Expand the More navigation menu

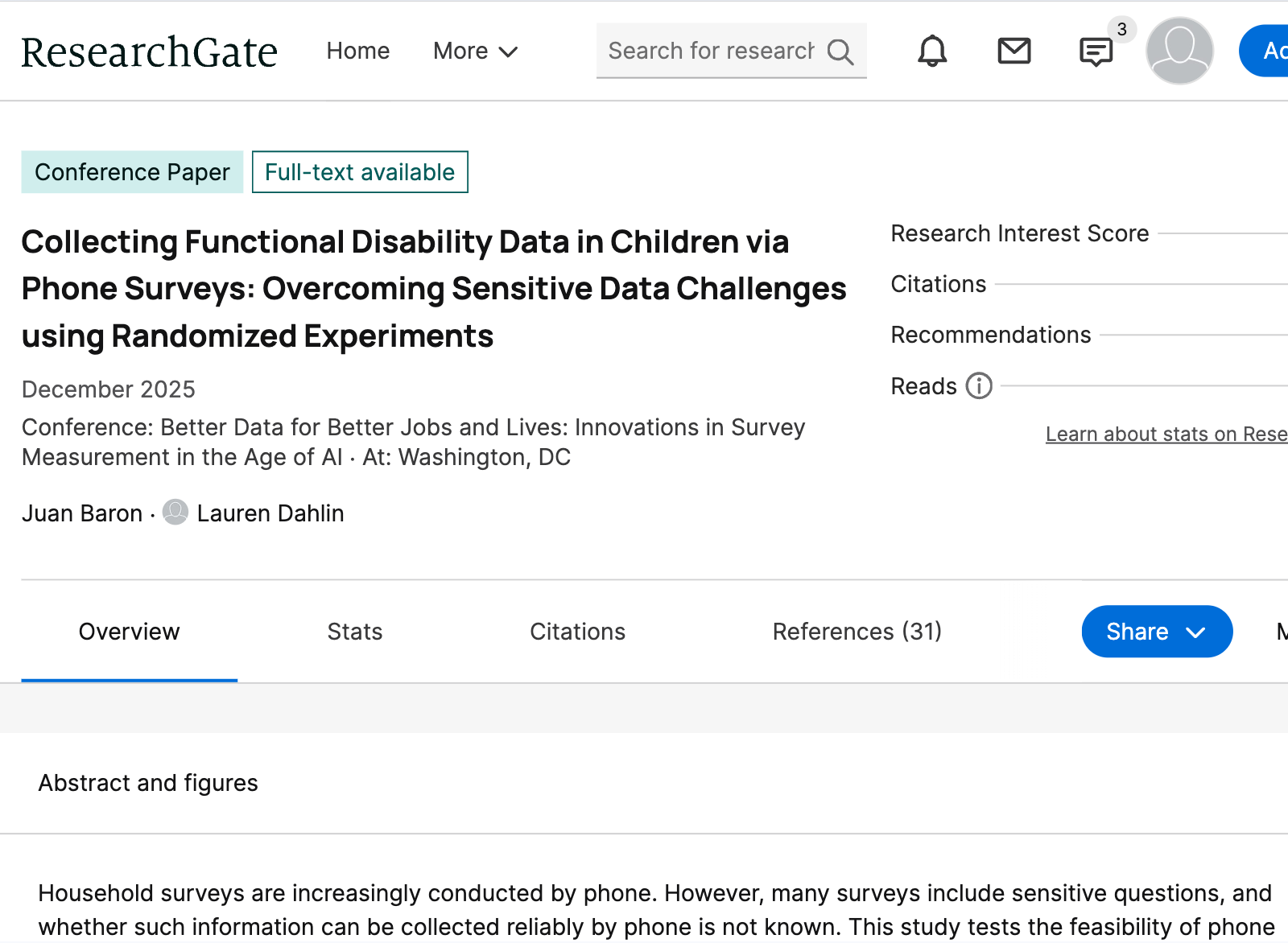click(475, 51)
